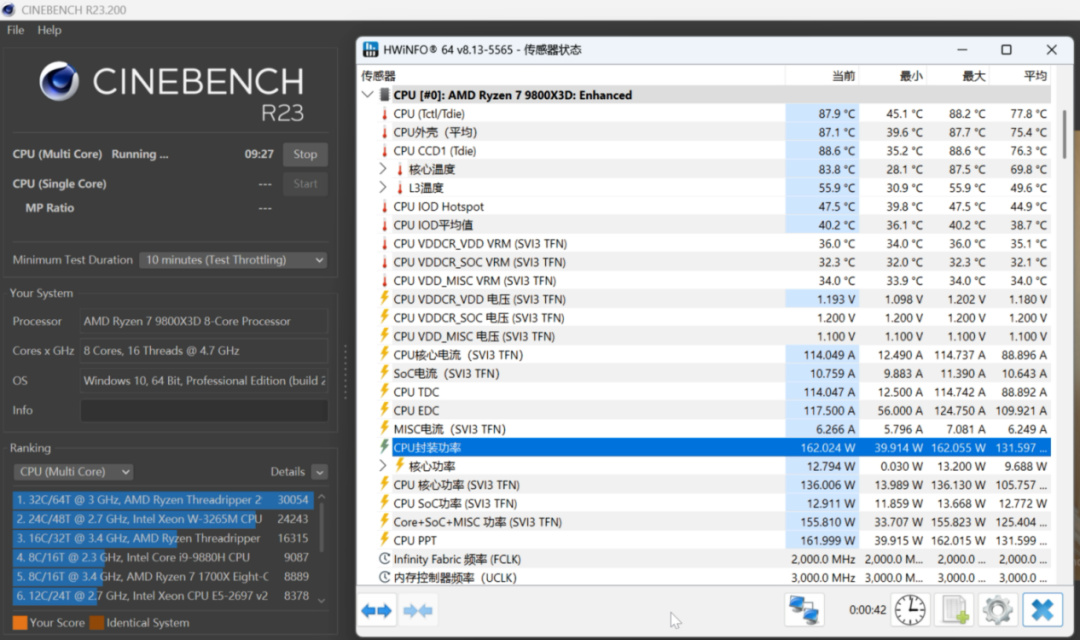Screen dimensions: 1080x640
Task: Select ranking entry 5 AMD Ryzen 7 1700X
Action: tap(163, 577)
